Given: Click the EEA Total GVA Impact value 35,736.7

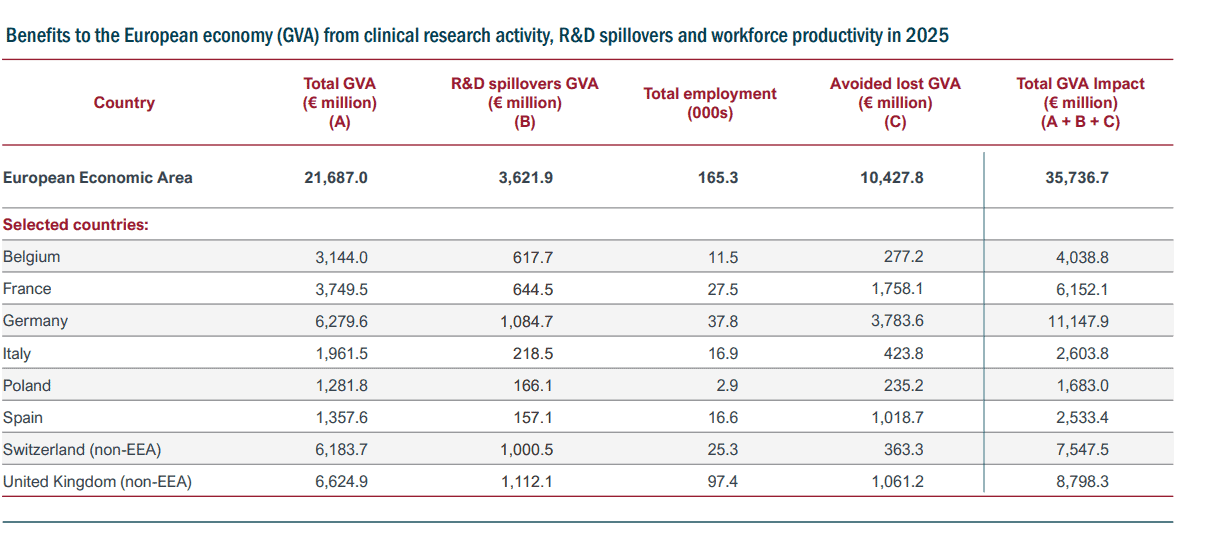Looking at the screenshot, I should click(x=1076, y=177).
